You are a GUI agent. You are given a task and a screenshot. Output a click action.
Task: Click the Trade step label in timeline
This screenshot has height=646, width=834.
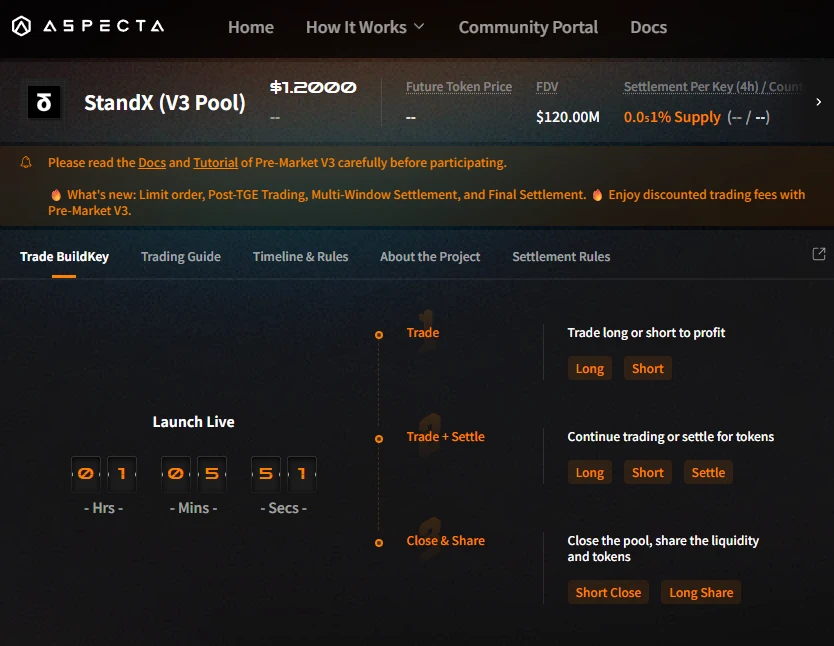click(x=423, y=333)
